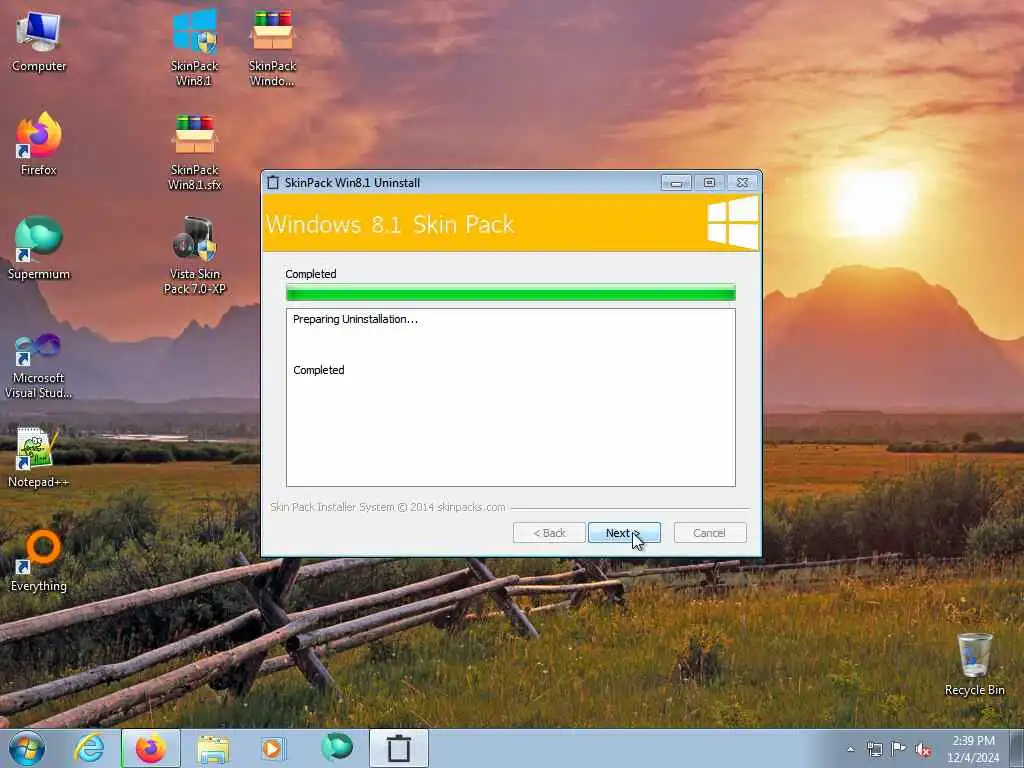Click the Windows logo in the yellow banner
The image size is (1024, 768).
point(733,223)
